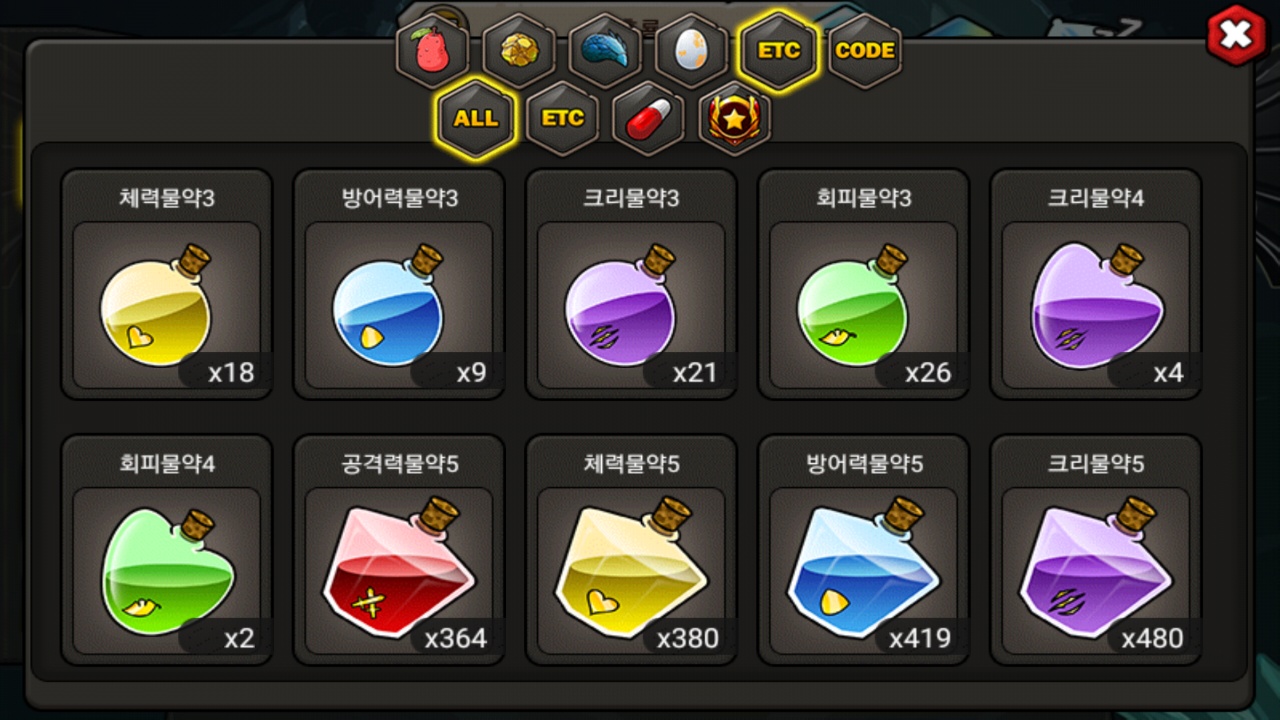Open the egg category icon

pyautogui.click(x=692, y=51)
